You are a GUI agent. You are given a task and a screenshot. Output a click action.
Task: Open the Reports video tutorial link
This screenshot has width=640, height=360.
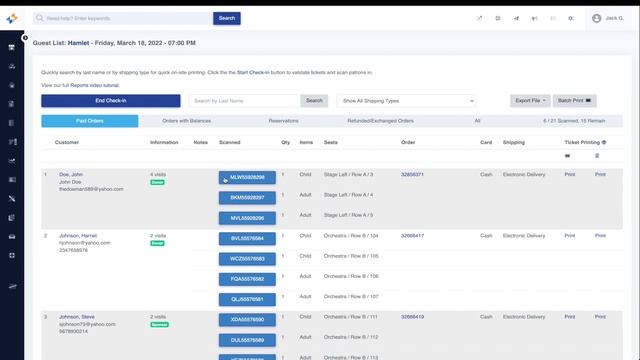(x=95, y=85)
